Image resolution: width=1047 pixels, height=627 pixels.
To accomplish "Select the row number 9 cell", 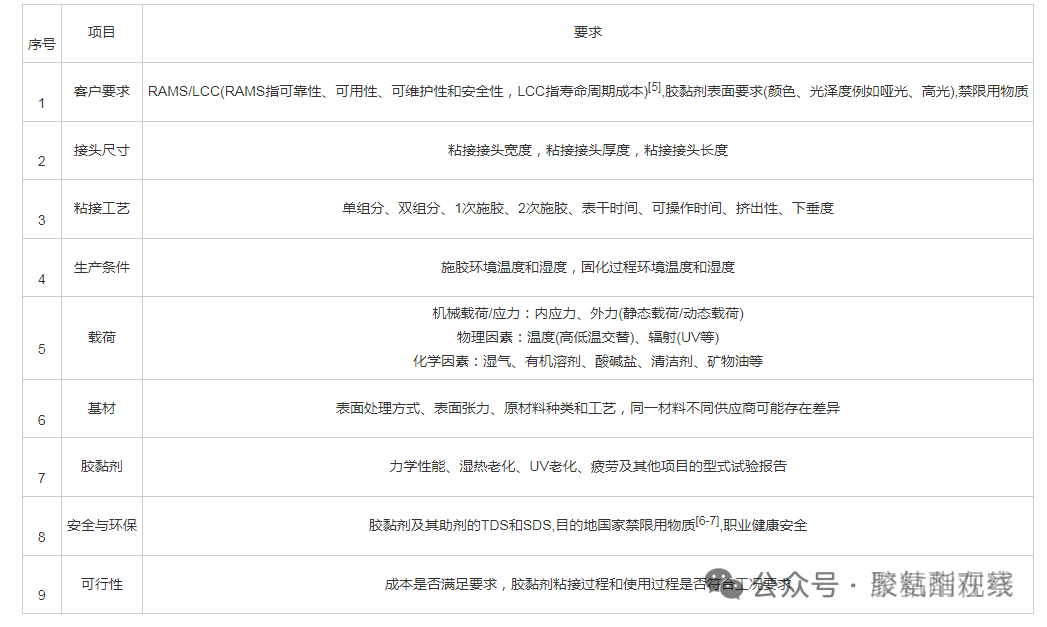I will [x=41, y=595].
